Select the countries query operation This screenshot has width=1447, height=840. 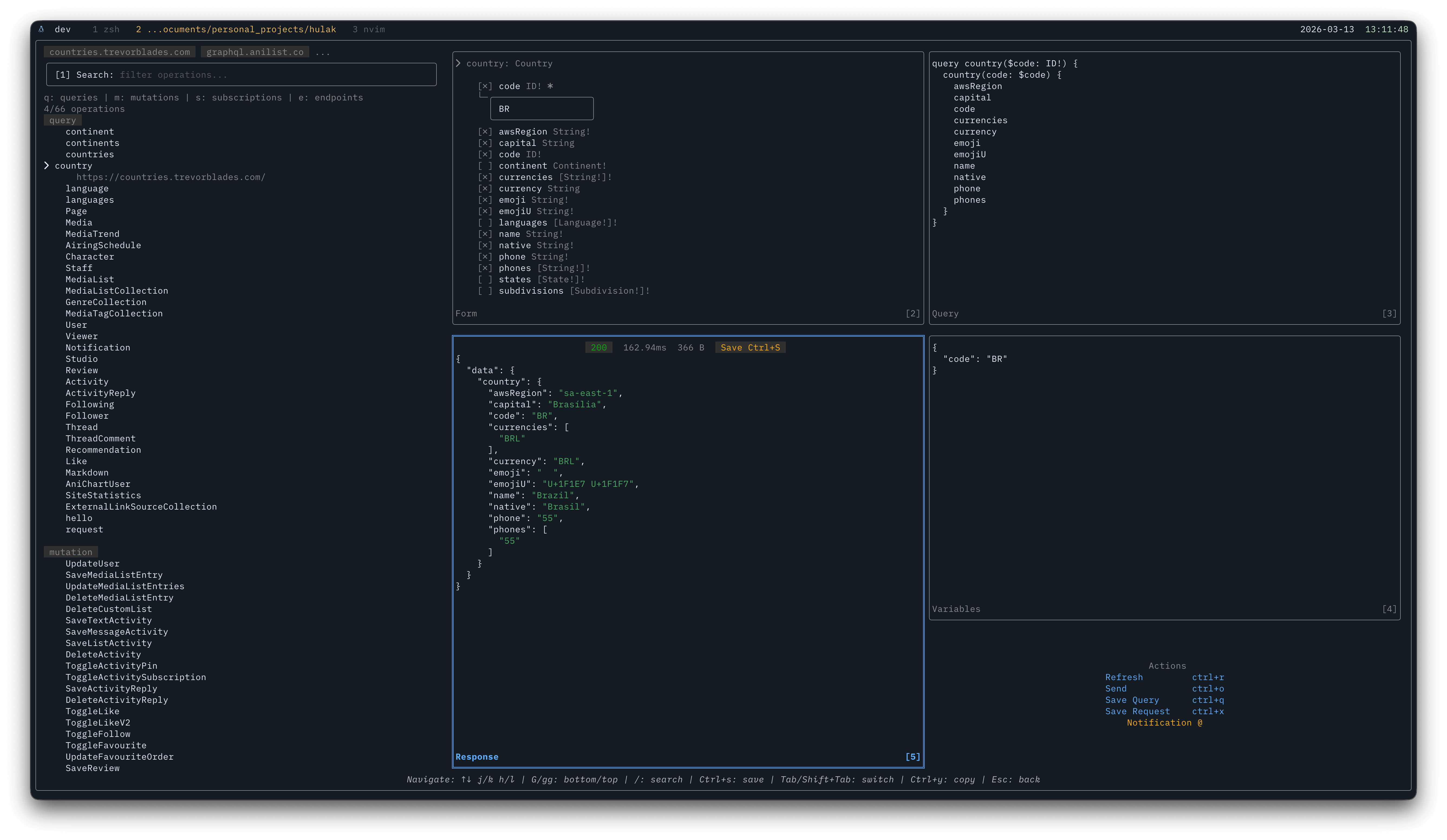click(x=90, y=154)
